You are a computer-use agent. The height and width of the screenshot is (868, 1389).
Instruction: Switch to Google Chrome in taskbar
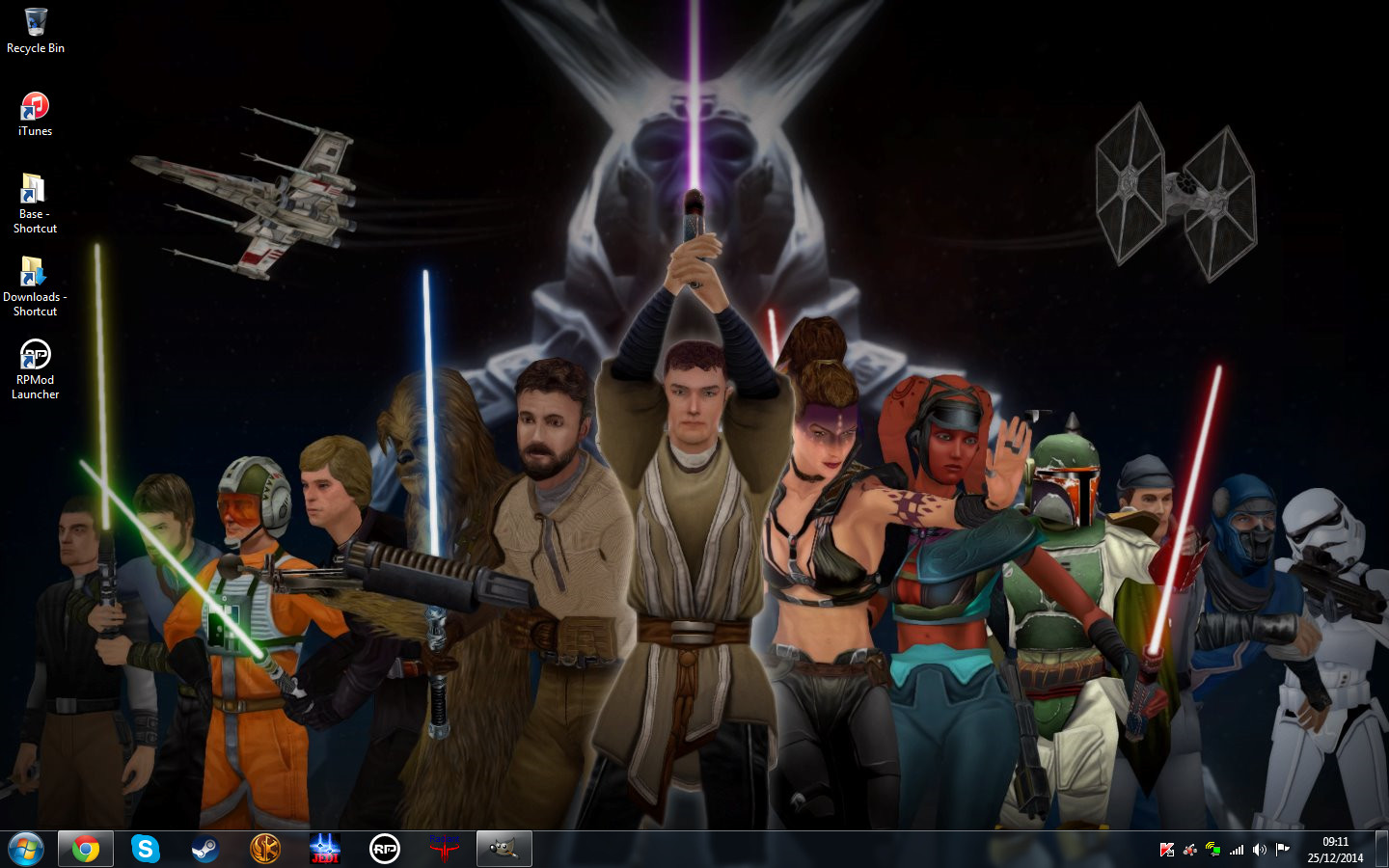pyautogui.click(x=86, y=849)
